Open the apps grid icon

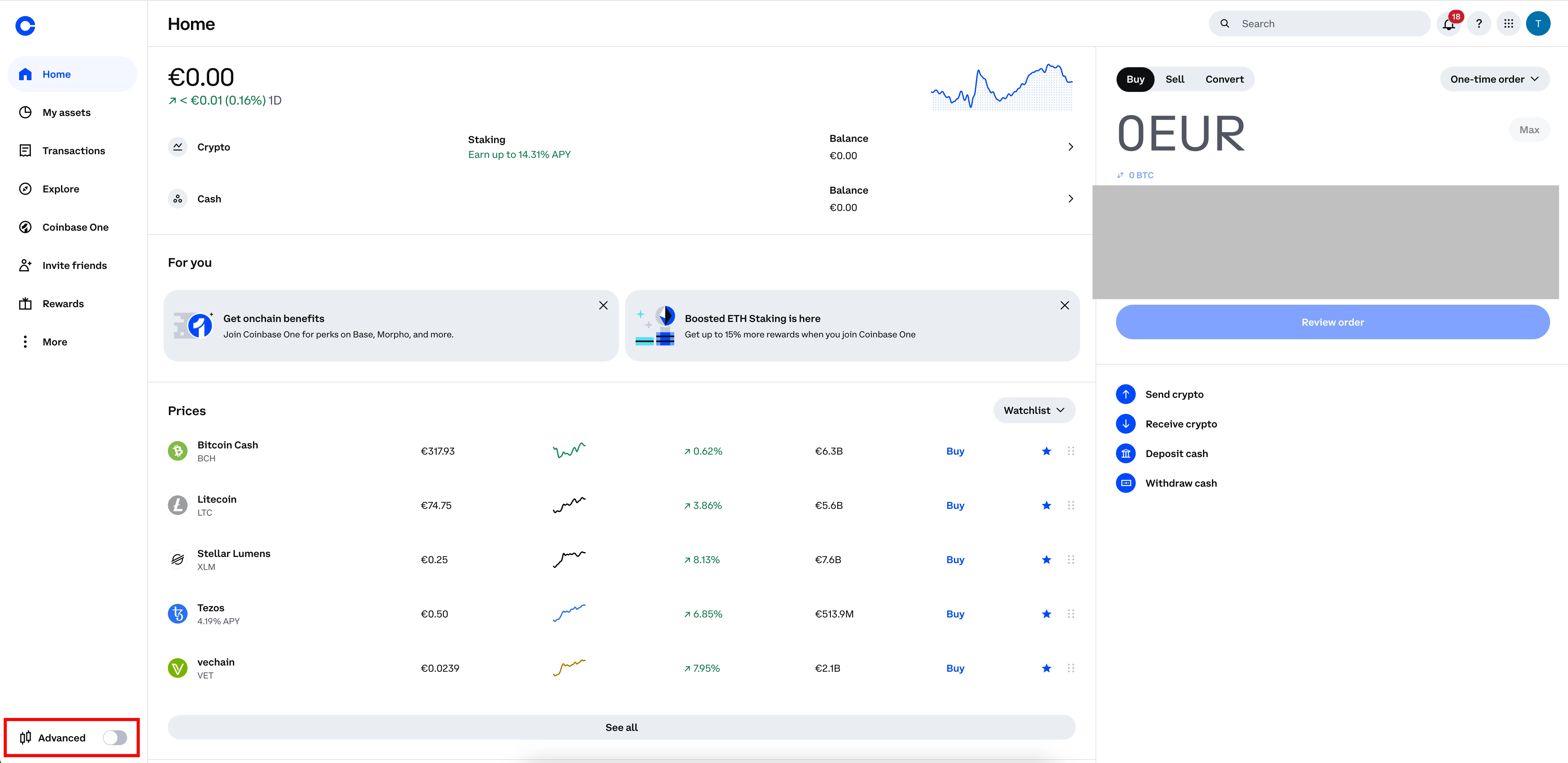click(1508, 24)
